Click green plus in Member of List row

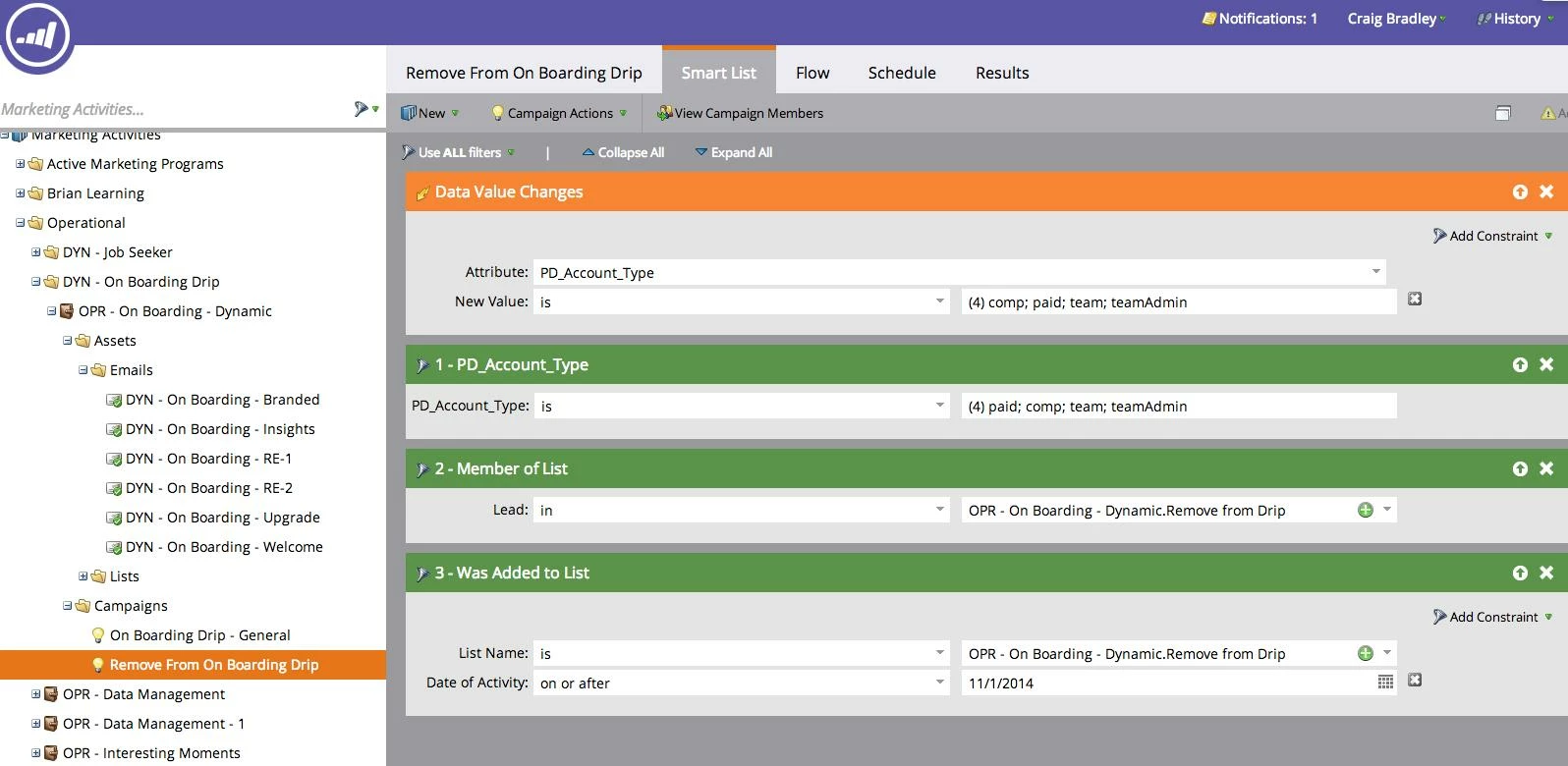click(1365, 510)
